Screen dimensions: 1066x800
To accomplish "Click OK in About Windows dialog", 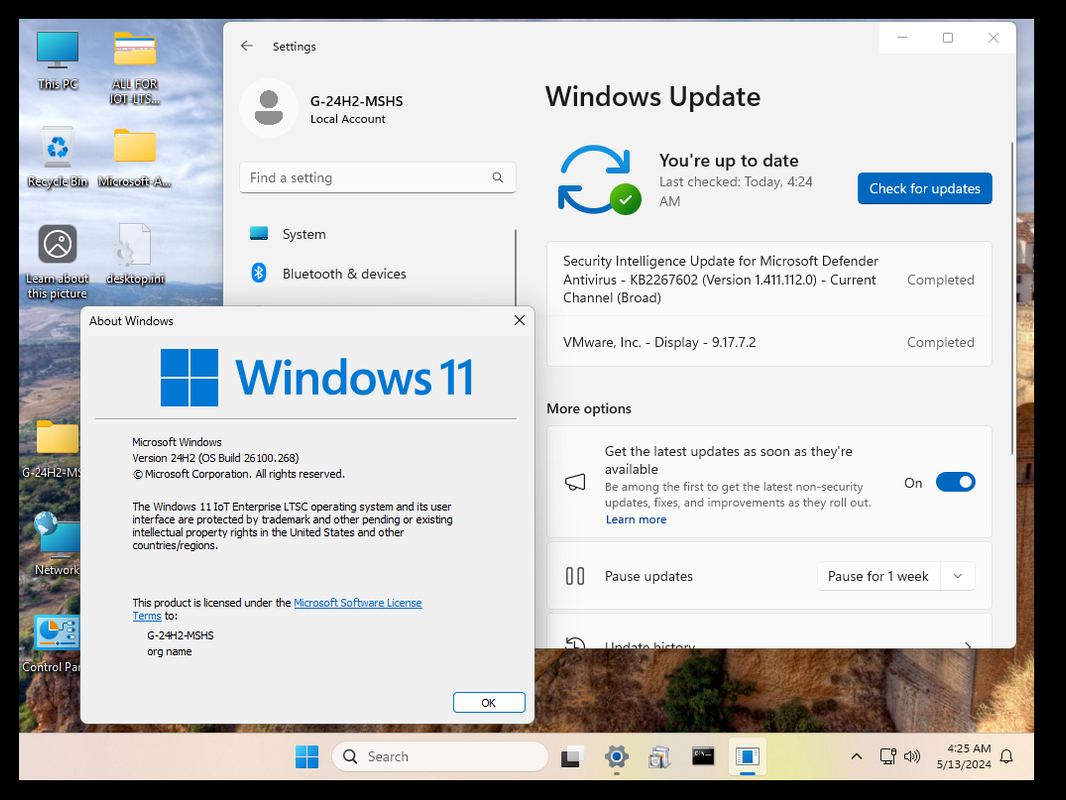I will tap(489, 703).
